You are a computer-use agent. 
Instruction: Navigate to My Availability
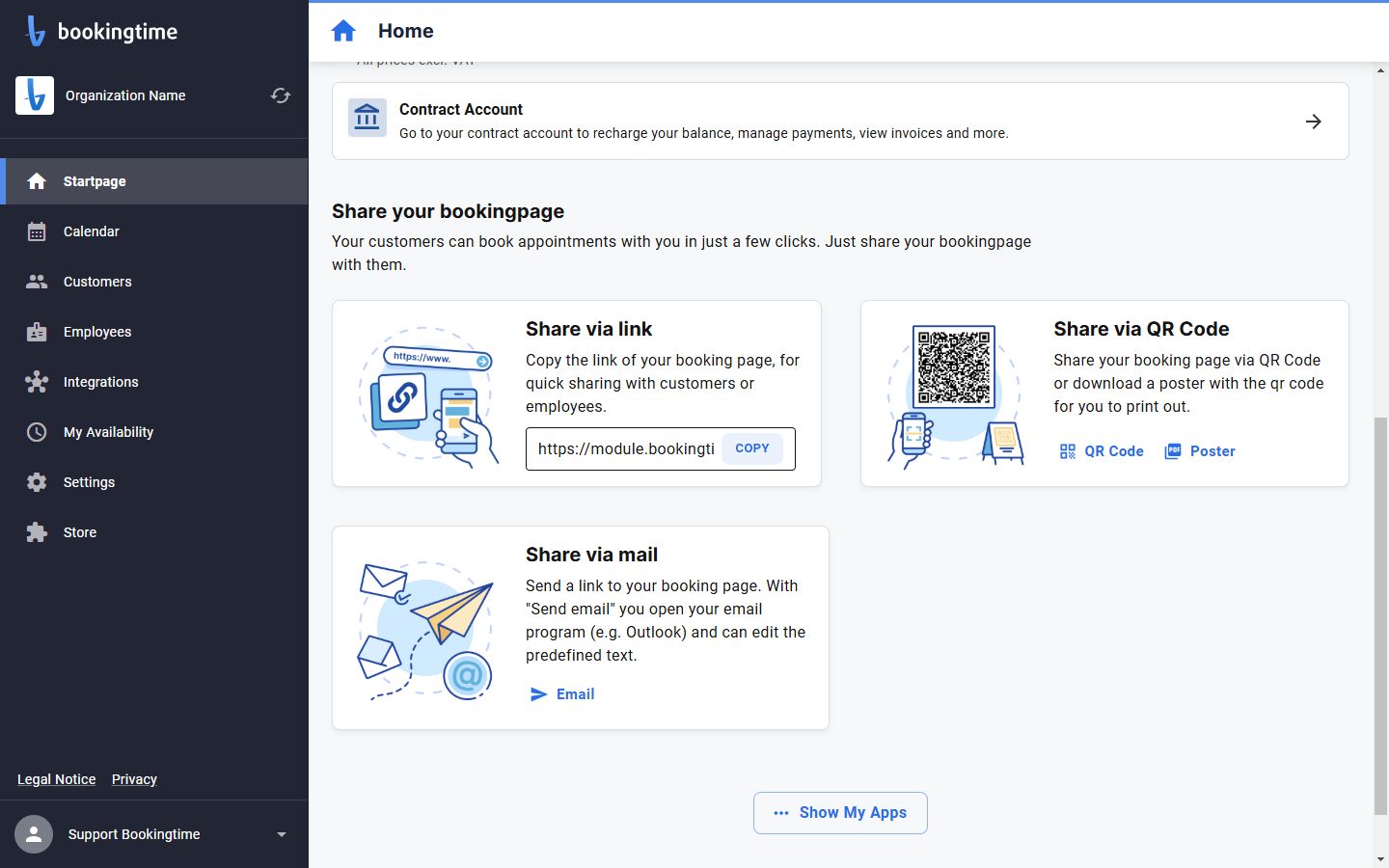tap(154, 432)
